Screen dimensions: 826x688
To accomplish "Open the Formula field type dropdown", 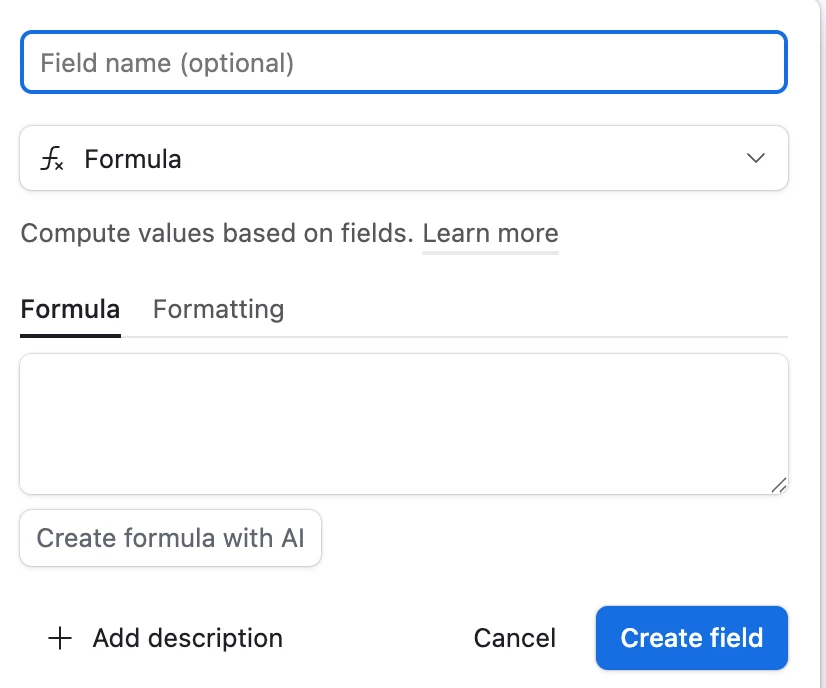I will [404, 158].
